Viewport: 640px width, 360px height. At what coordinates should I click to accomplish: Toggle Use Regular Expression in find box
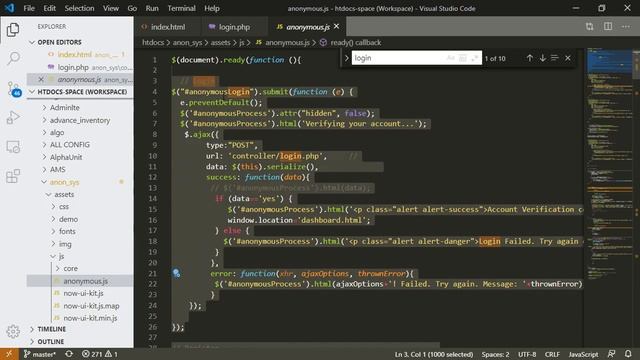pos(474,58)
